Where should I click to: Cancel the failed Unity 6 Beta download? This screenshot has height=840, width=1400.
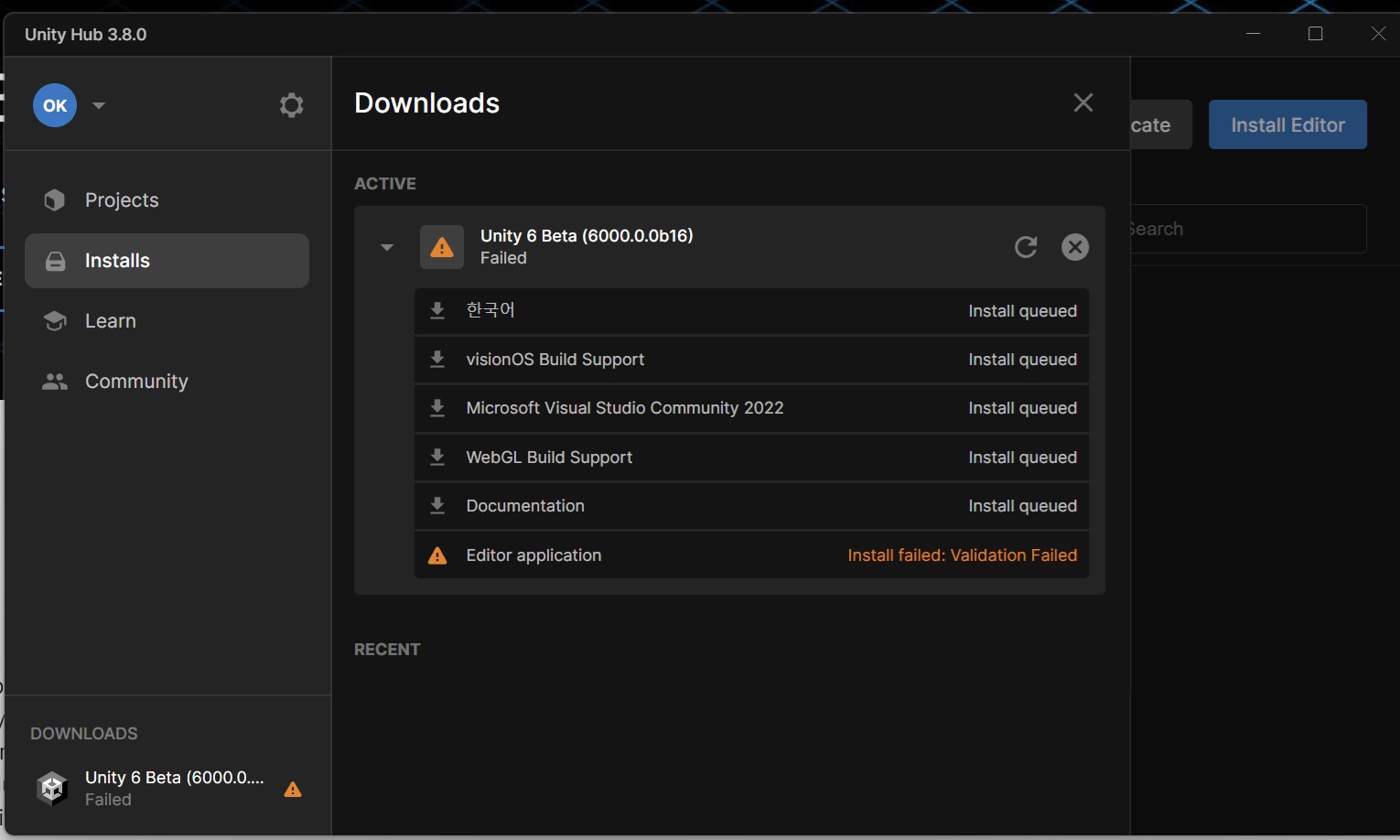(x=1075, y=247)
